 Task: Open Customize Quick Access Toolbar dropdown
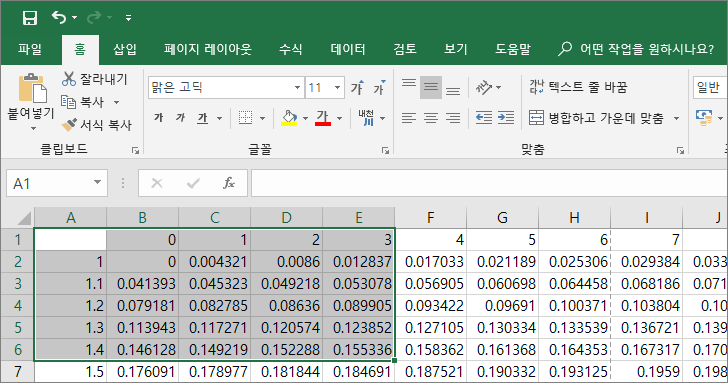click(128, 18)
